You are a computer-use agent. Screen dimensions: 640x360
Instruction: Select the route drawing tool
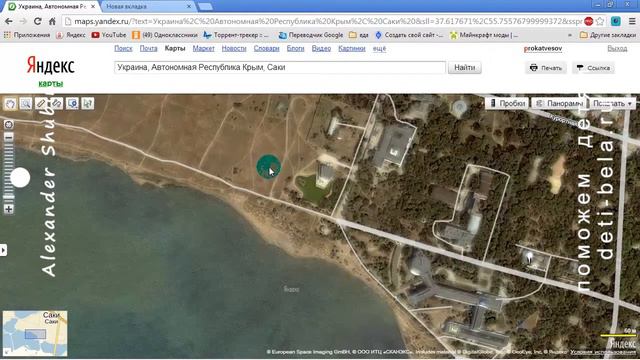[57, 104]
